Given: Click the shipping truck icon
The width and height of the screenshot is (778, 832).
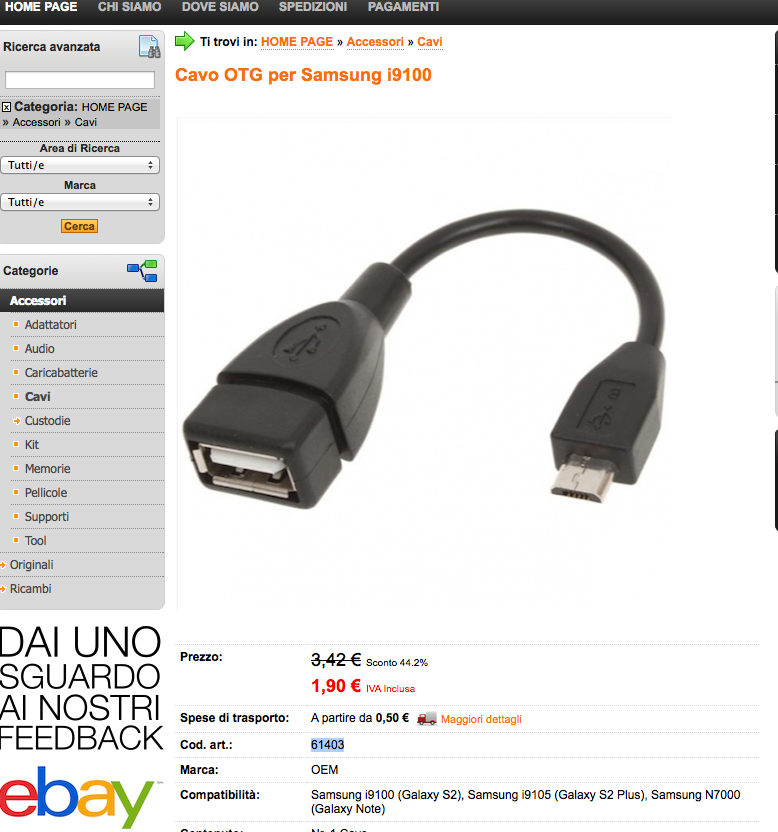Looking at the screenshot, I should click(x=427, y=718).
